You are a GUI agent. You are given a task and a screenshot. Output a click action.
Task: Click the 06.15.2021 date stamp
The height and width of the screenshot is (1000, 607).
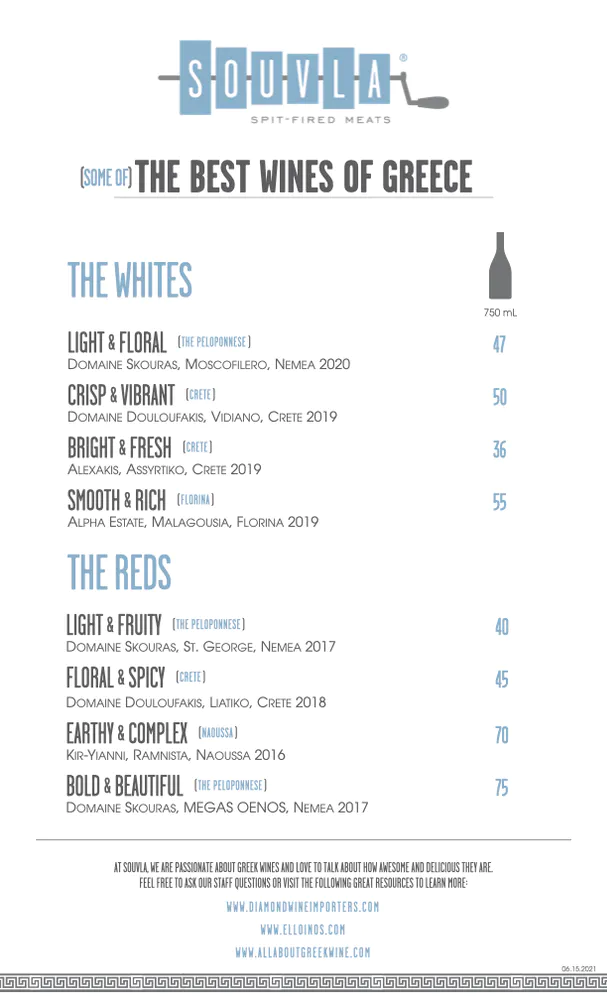[578, 969]
